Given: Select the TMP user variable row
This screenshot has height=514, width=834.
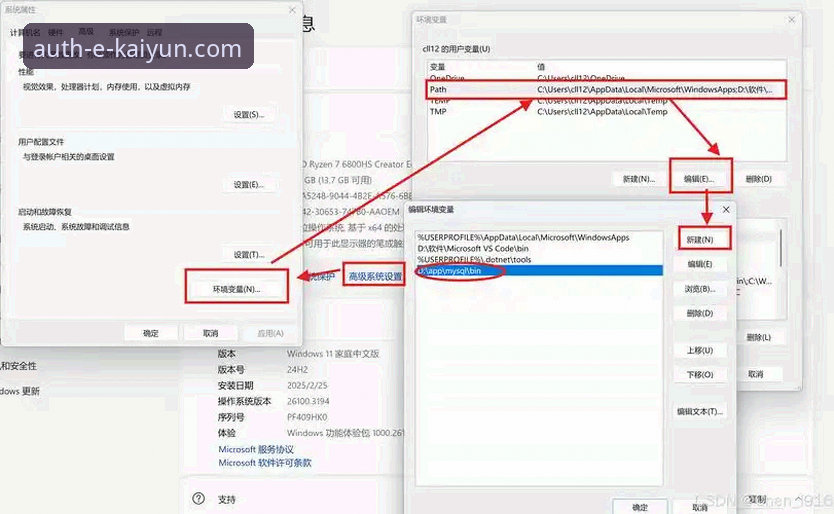Looking at the screenshot, I should [x=607, y=112].
